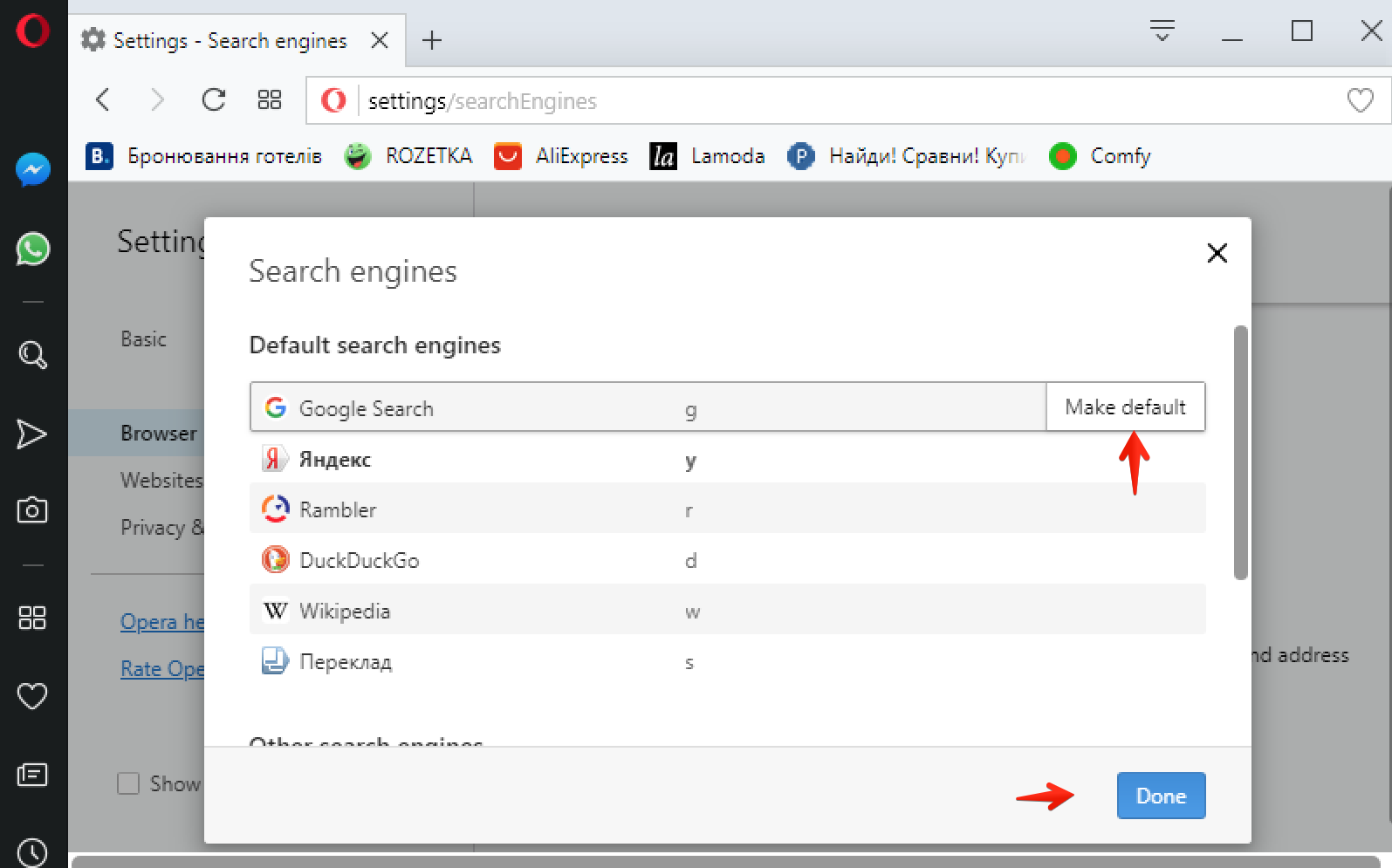Open Facebook Messenger in the sidebar
1392x868 pixels.
33,170
